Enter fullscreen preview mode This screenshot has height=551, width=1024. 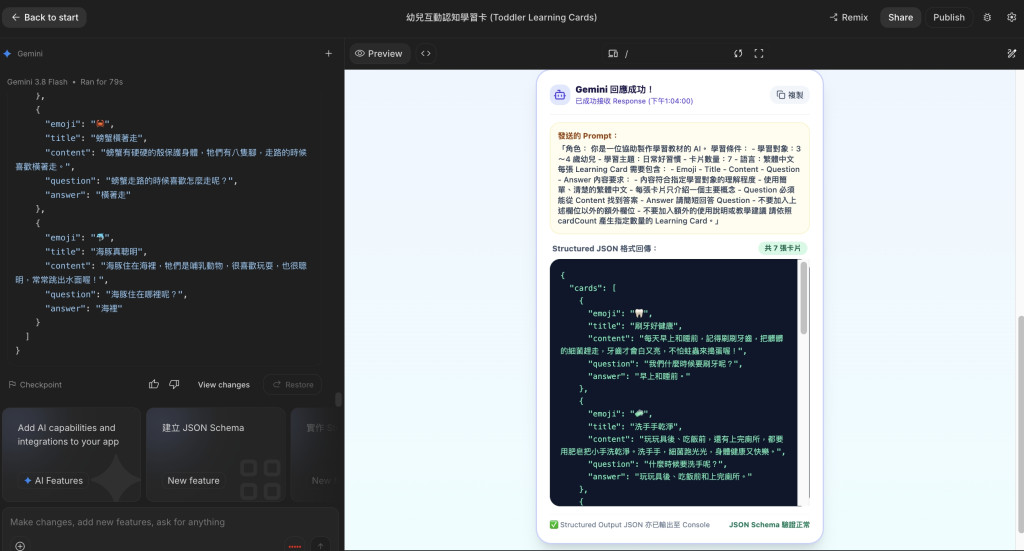coord(759,54)
